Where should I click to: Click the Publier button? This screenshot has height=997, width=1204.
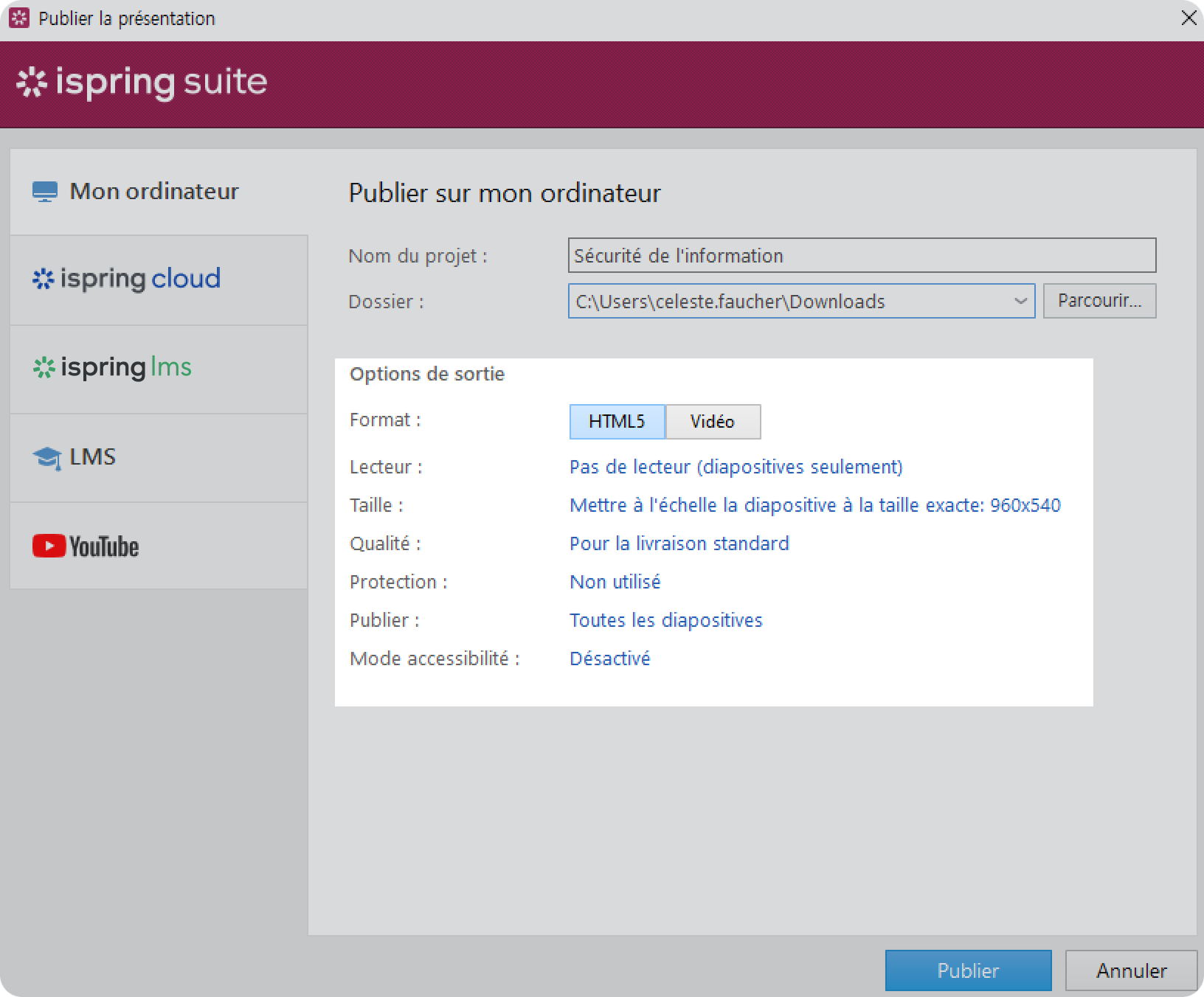click(967, 970)
